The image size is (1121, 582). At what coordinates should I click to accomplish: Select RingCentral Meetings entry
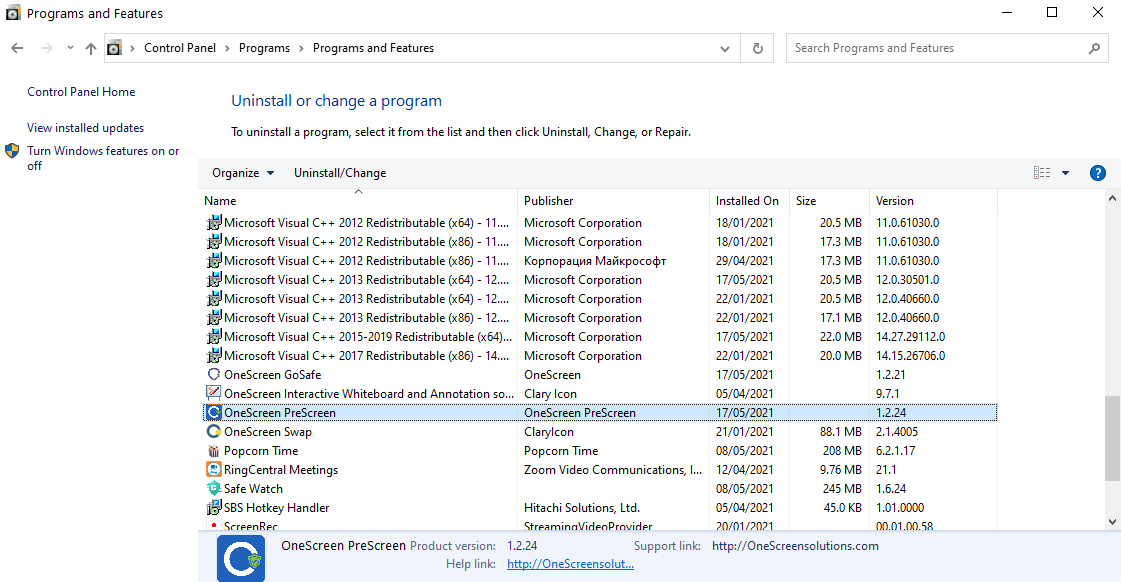pyautogui.click(x=600, y=470)
